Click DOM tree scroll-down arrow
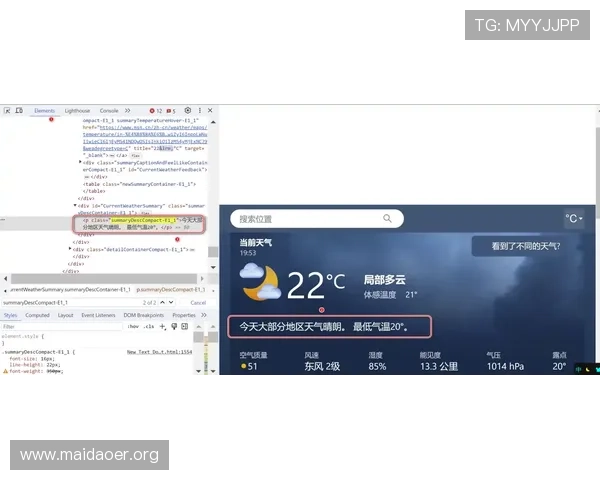Screen dimensions: 600x480 (x=213, y=267)
